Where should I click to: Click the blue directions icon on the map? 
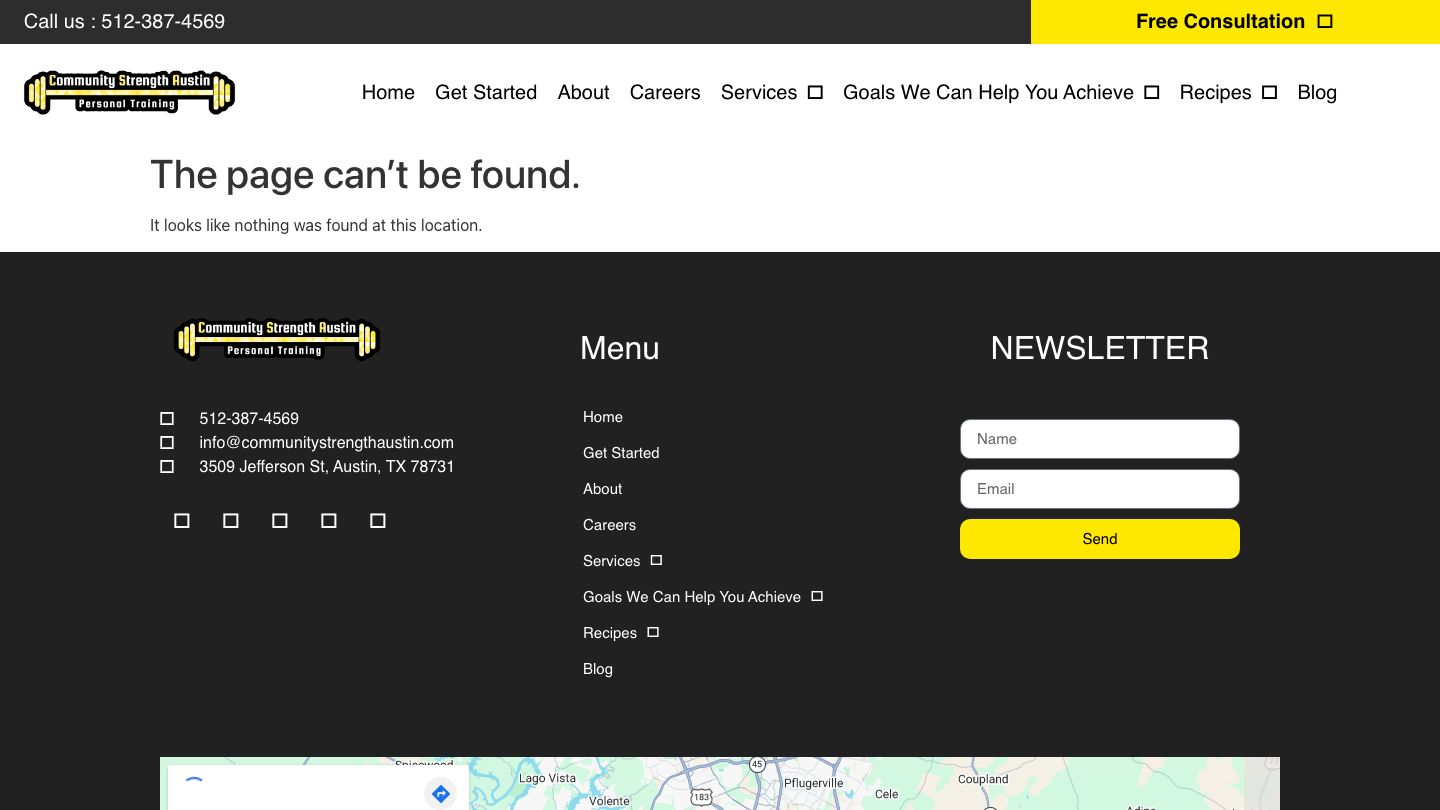click(x=441, y=794)
